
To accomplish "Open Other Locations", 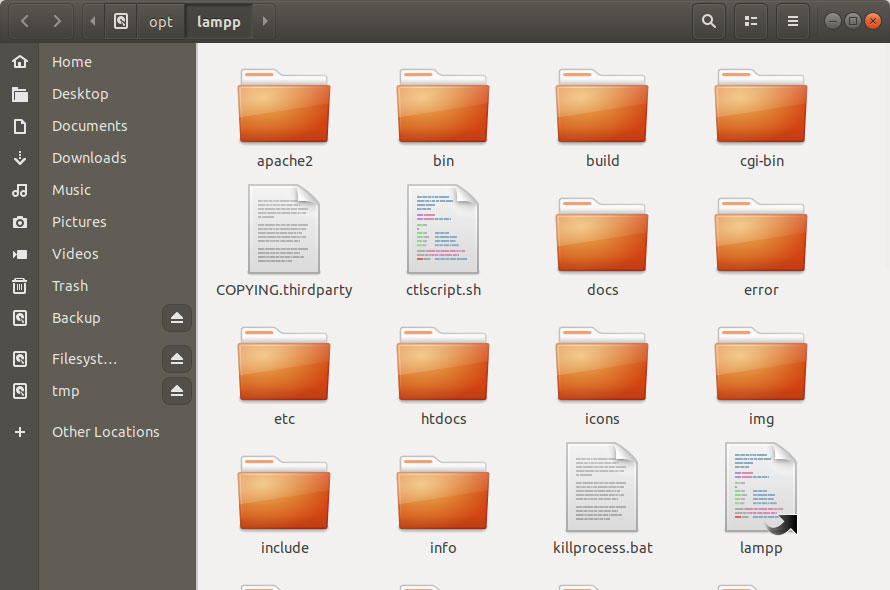I will click(x=104, y=431).
